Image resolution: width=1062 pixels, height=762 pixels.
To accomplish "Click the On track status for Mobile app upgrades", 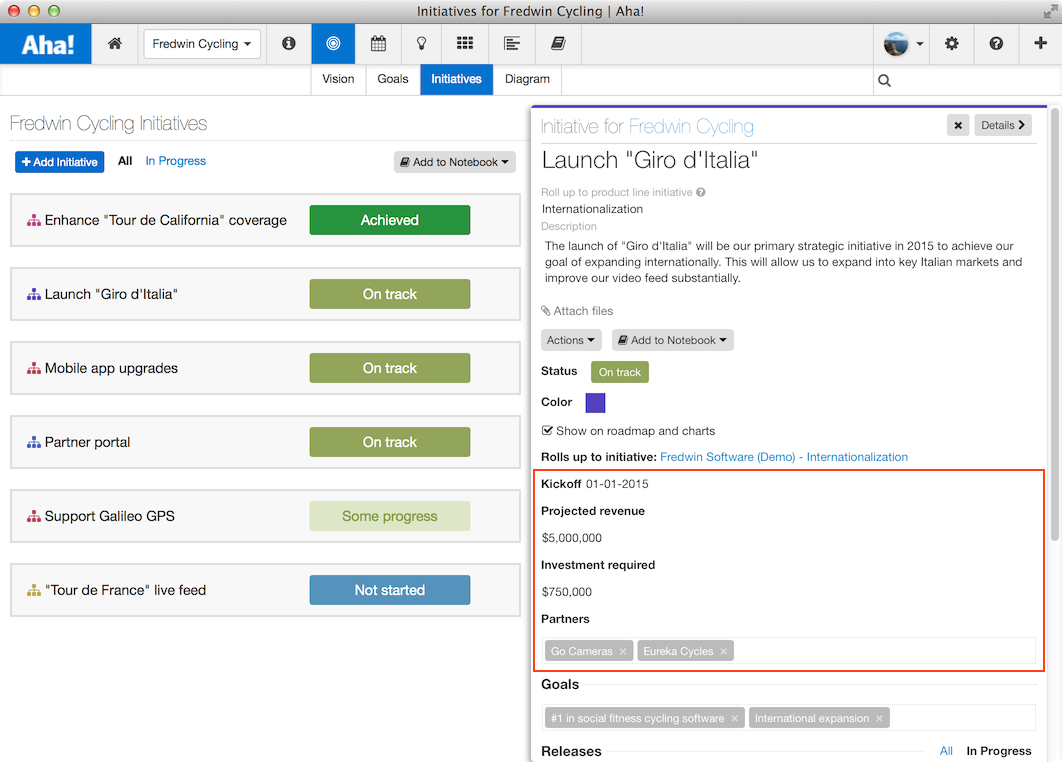I will coord(389,368).
